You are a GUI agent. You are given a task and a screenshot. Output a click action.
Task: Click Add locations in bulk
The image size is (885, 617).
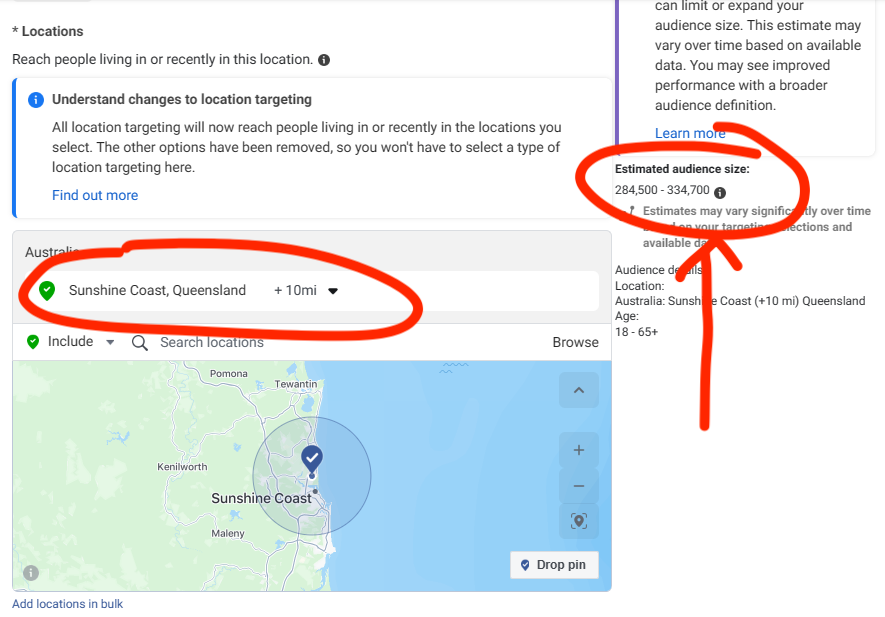pyautogui.click(x=67, y=603)
